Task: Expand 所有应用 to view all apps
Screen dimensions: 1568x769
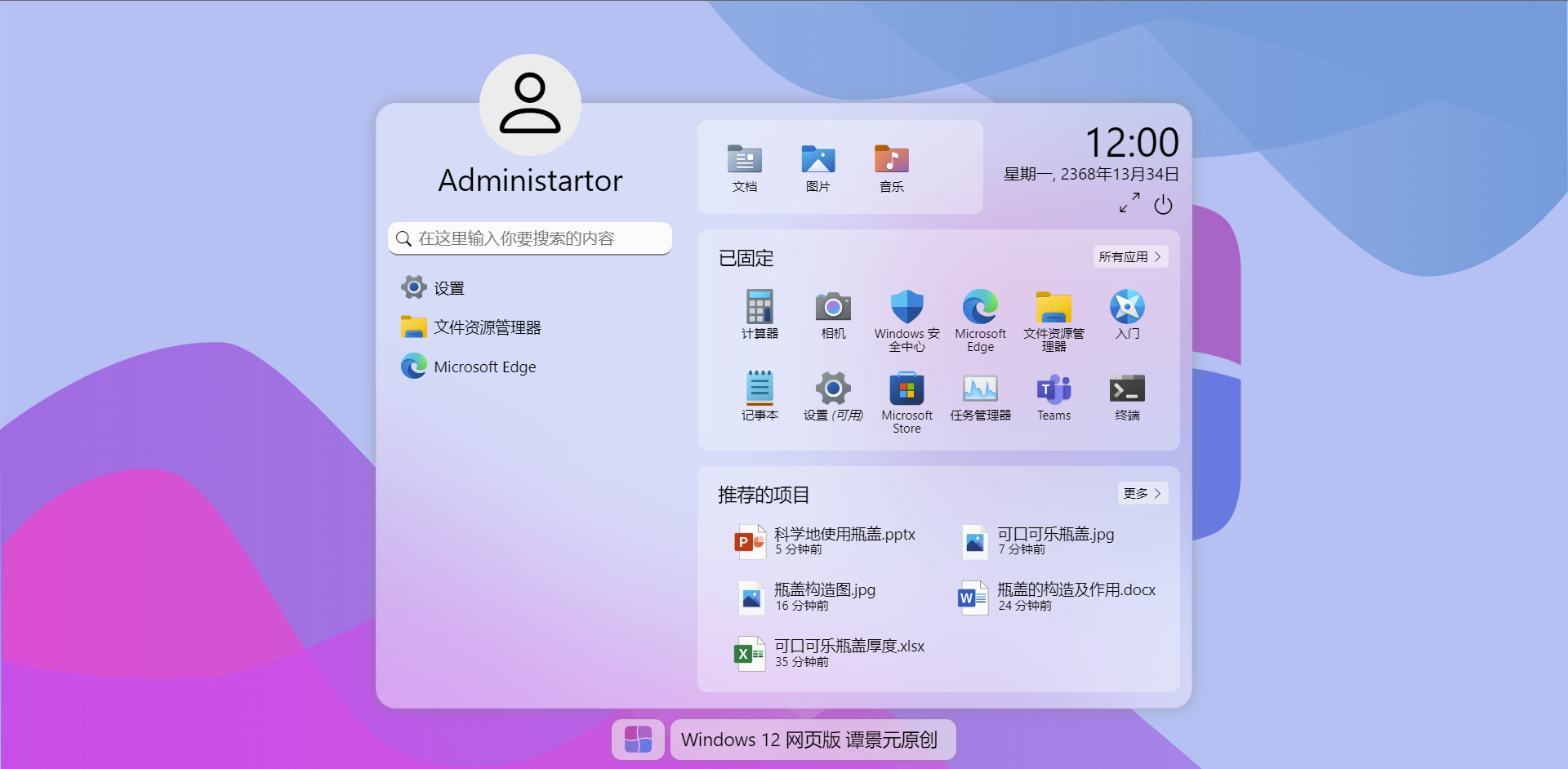Action: (1130, 256)
